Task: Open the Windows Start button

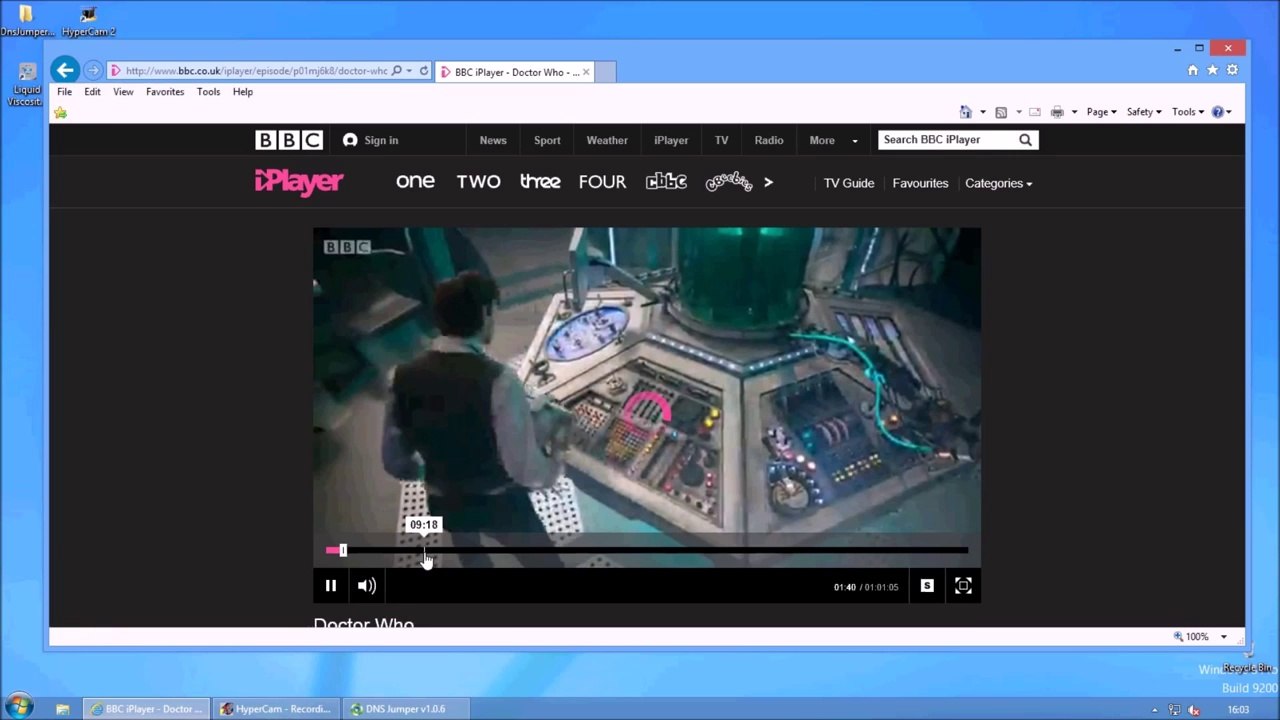Action: click(19, 707)
